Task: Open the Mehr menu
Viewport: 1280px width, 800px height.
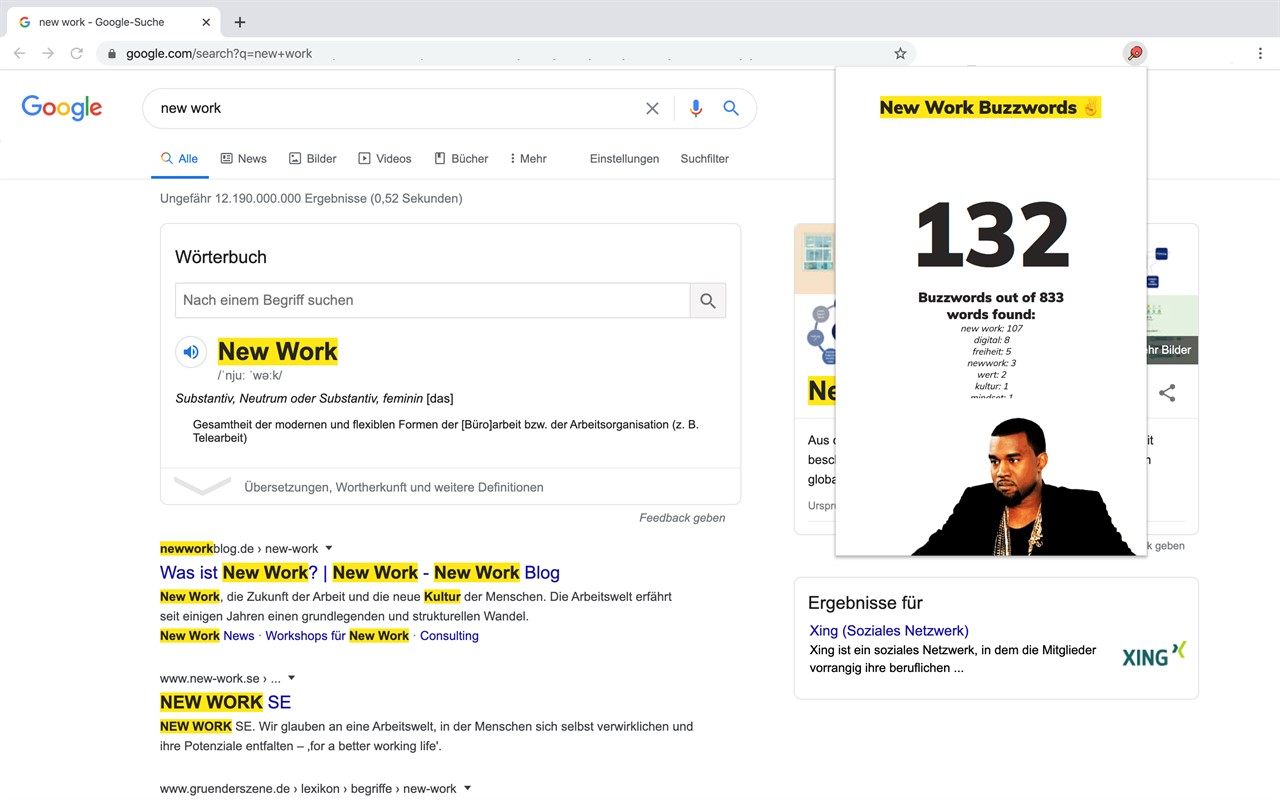Action: pyautogui.click(x=527, y=158)
